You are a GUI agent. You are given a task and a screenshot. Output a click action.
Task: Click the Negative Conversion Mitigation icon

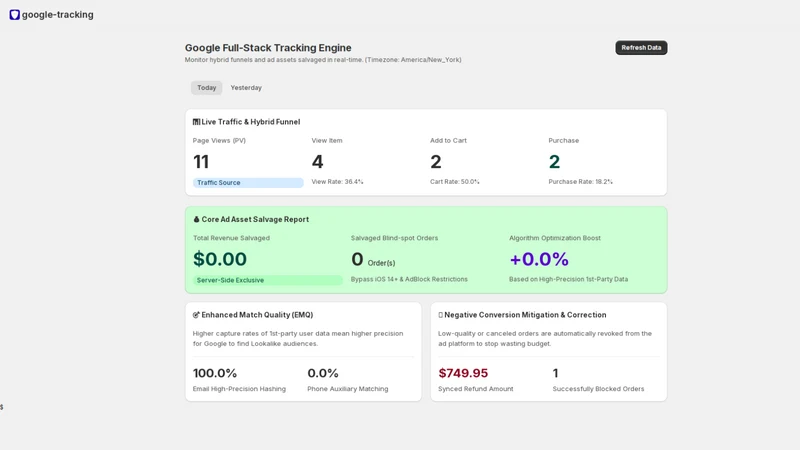[440, 315]
